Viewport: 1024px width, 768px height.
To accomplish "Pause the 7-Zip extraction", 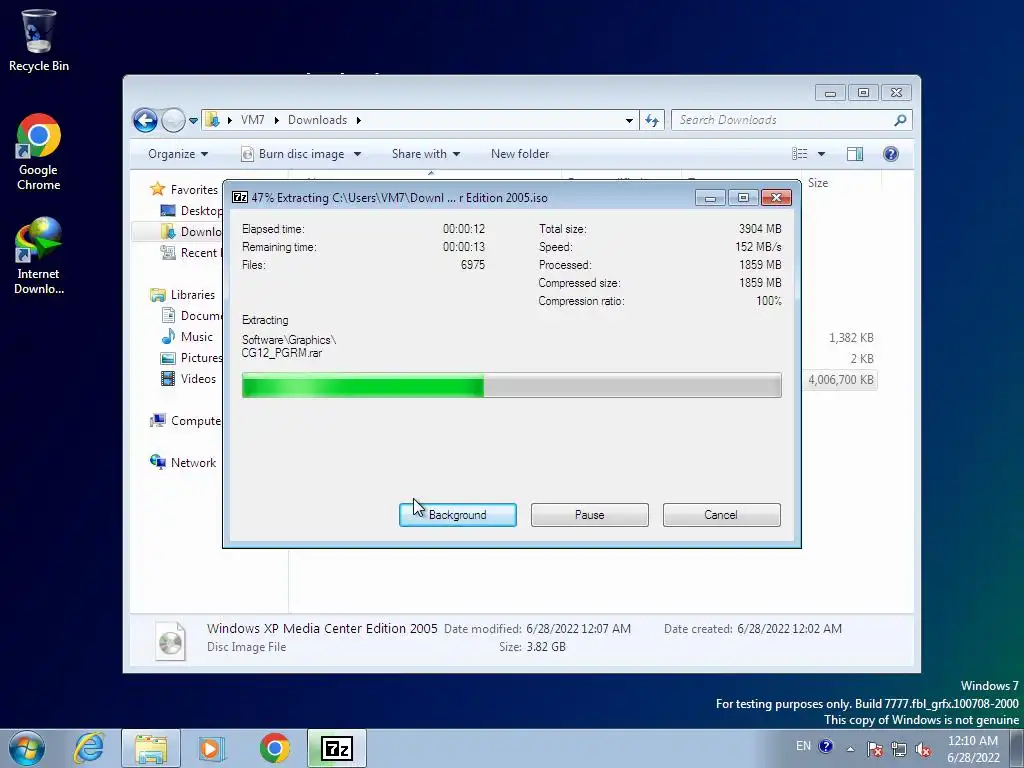I will click(589, 515).
